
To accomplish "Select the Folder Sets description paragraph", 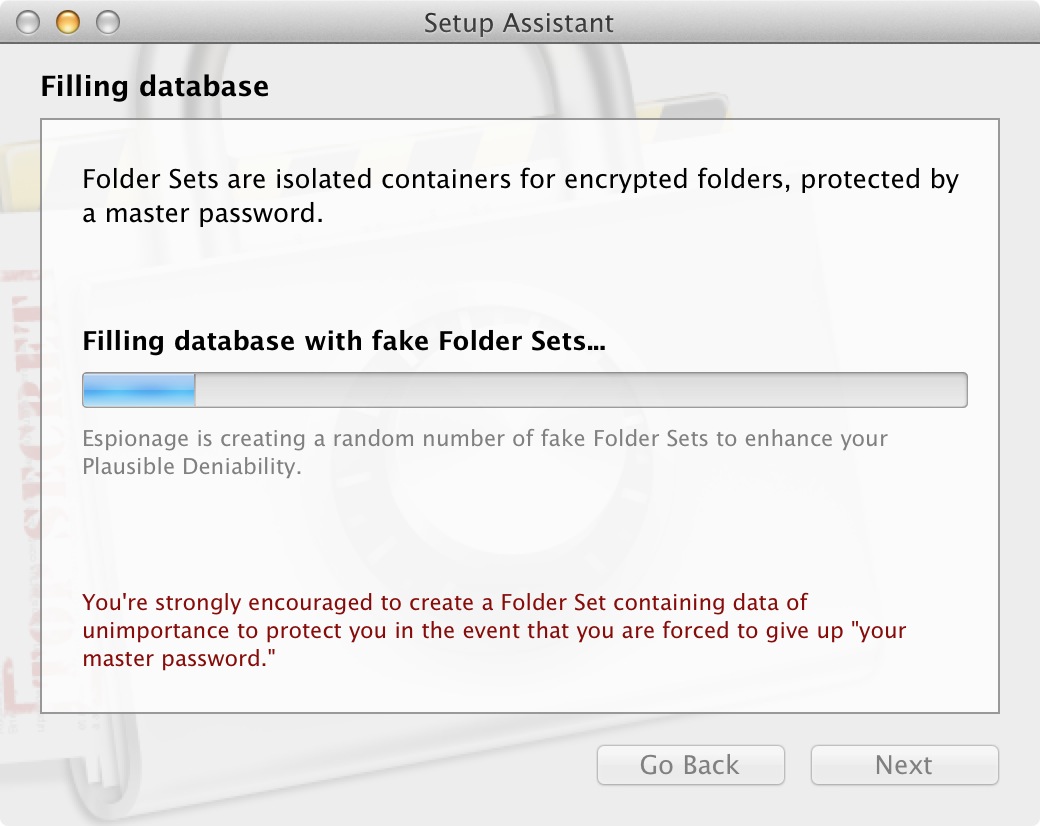I will click(520, 196).
